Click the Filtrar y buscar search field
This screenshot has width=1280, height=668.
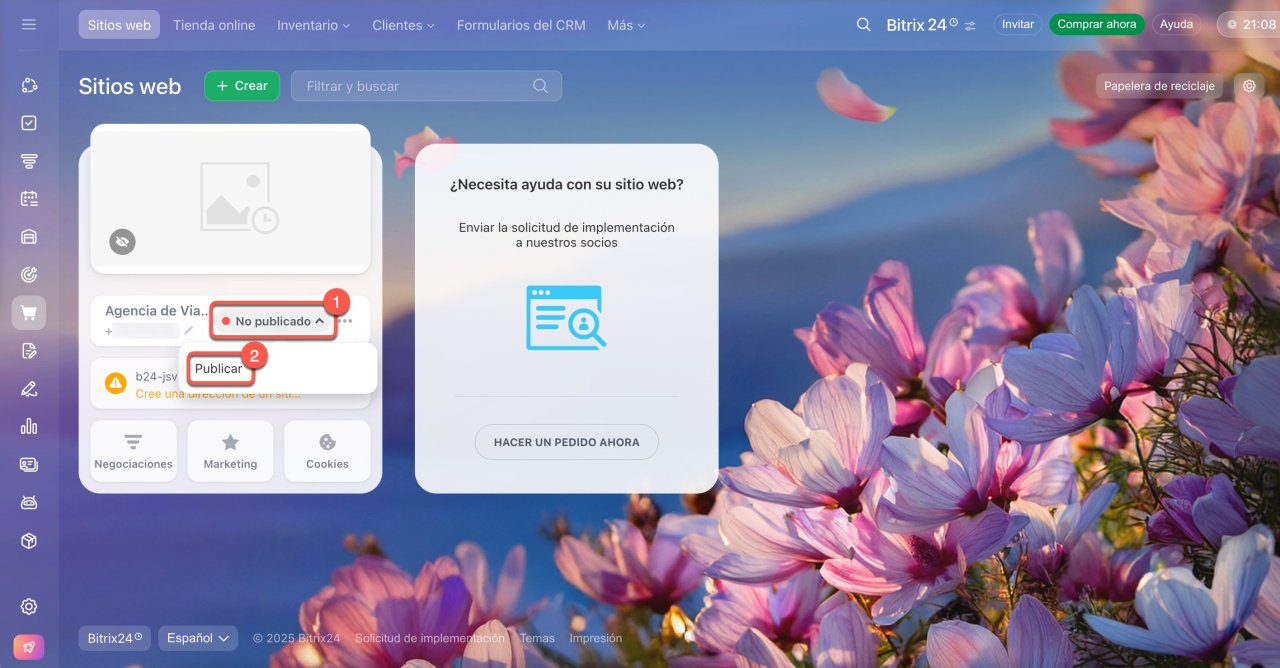click(415, 86)
